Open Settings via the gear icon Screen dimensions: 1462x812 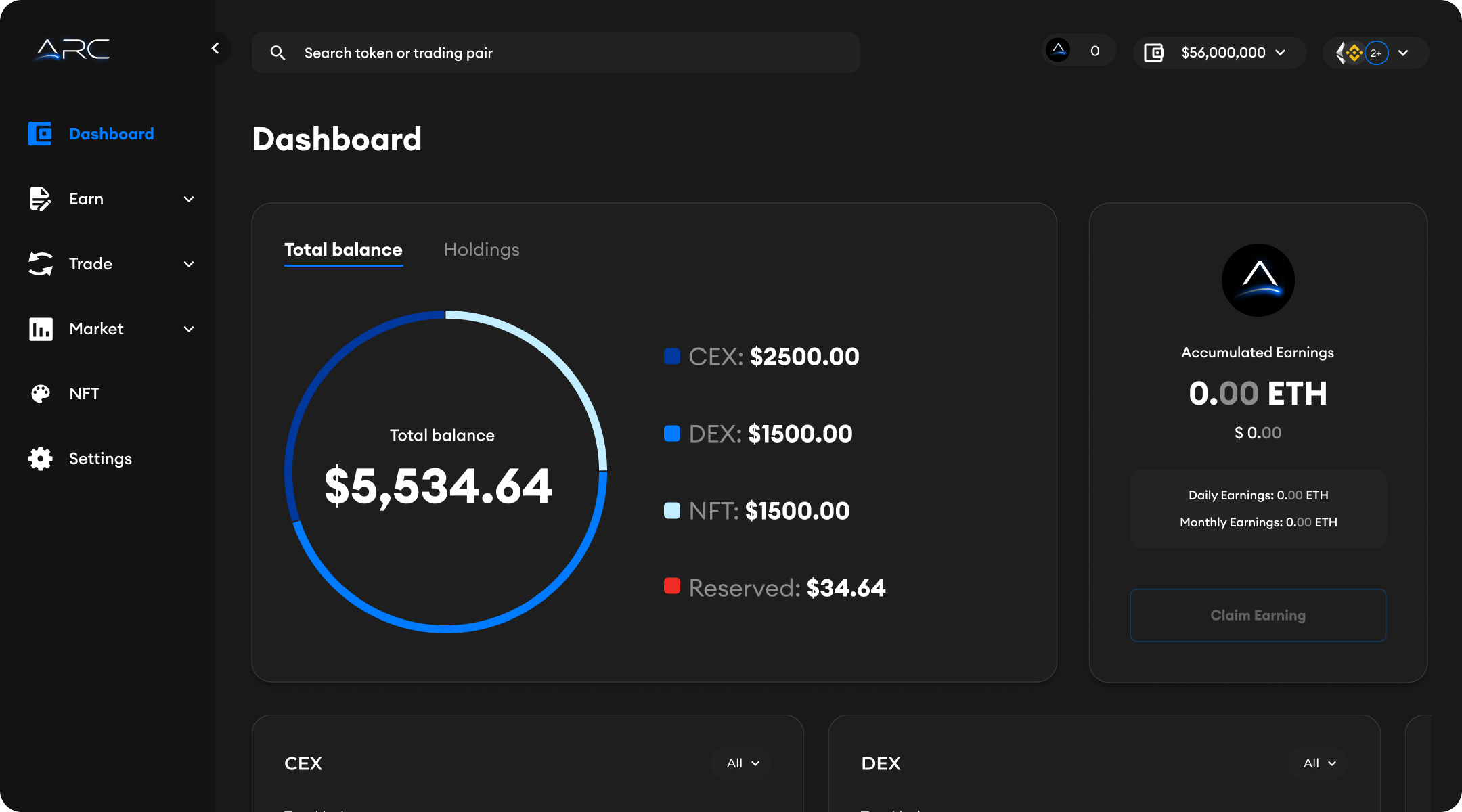[x=40, y=459]
